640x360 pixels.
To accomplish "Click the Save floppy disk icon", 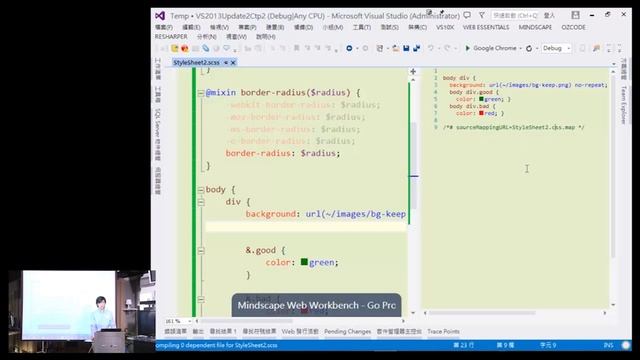I will coord(406,48).
